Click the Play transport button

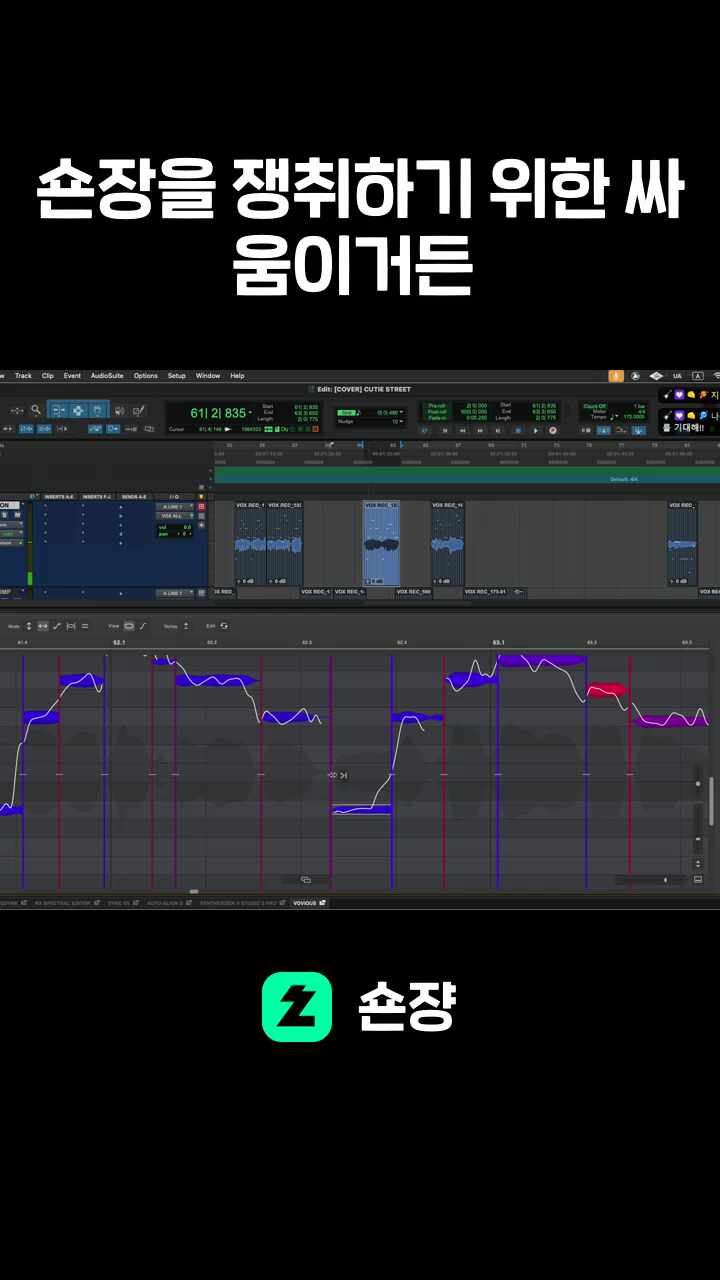pyautogui.click(x=535, y=430)
